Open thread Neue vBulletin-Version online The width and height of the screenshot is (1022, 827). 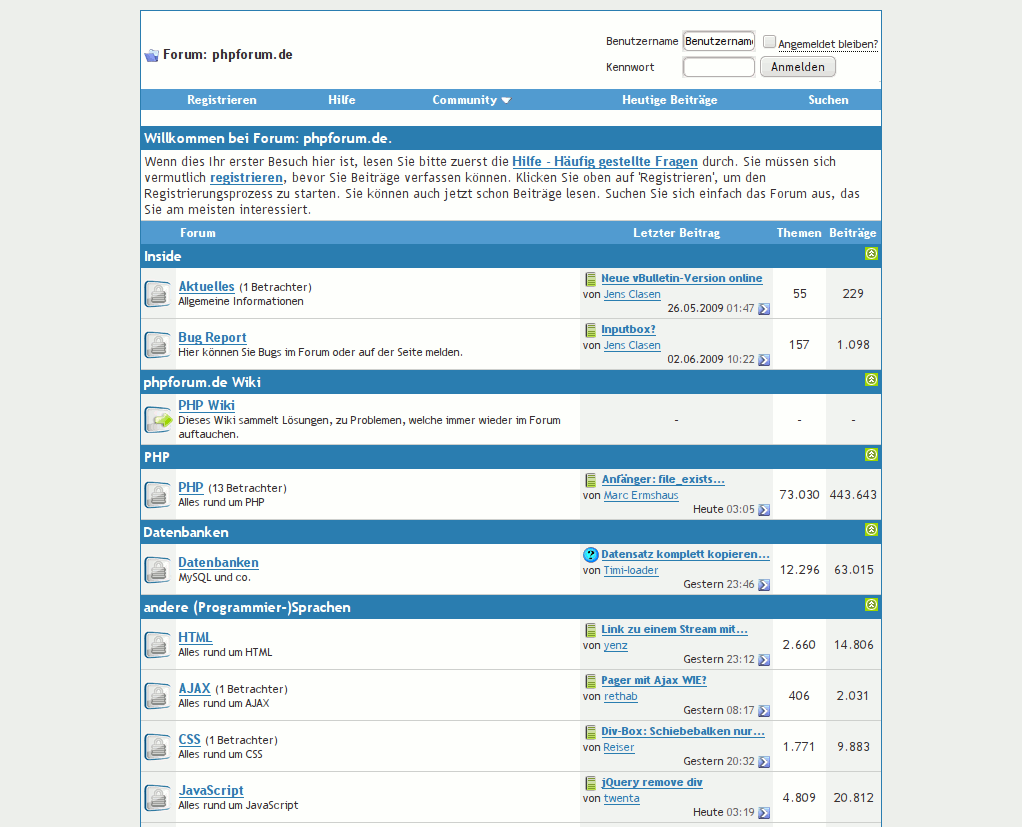click(x=682, y=278)
